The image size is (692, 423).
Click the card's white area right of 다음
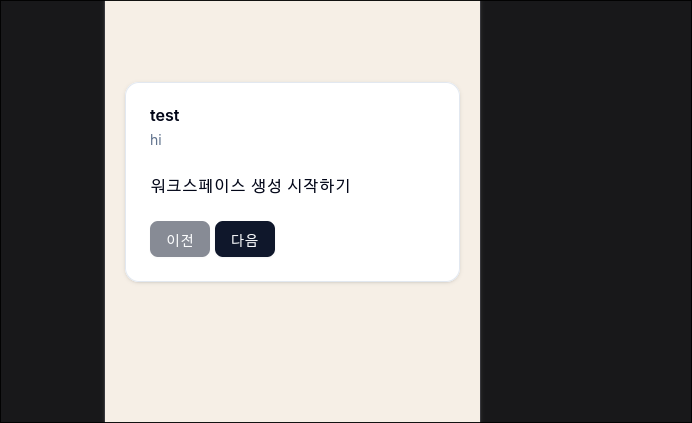[360, 239]
